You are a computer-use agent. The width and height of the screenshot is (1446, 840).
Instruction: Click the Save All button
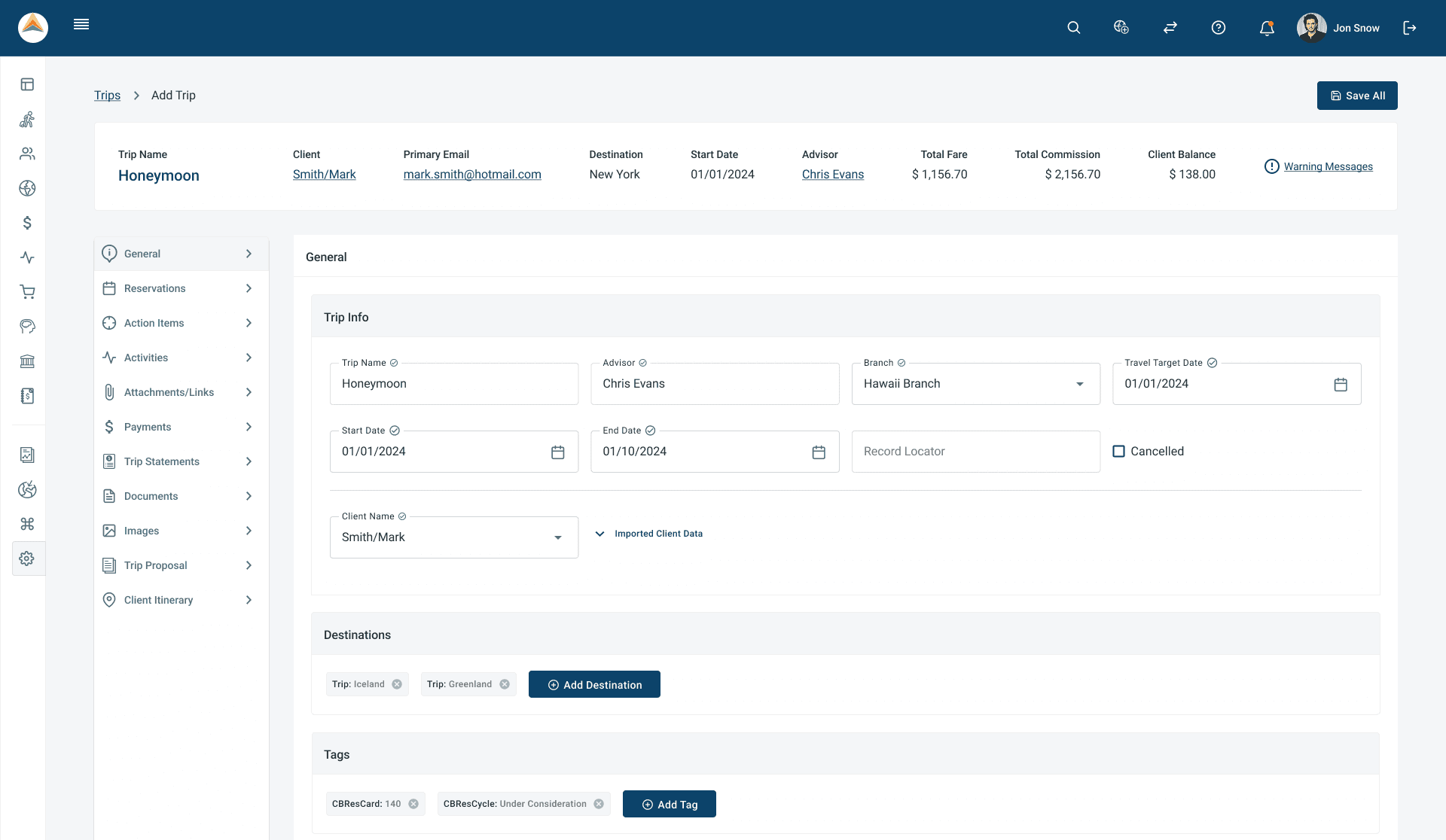[1357, 96]
